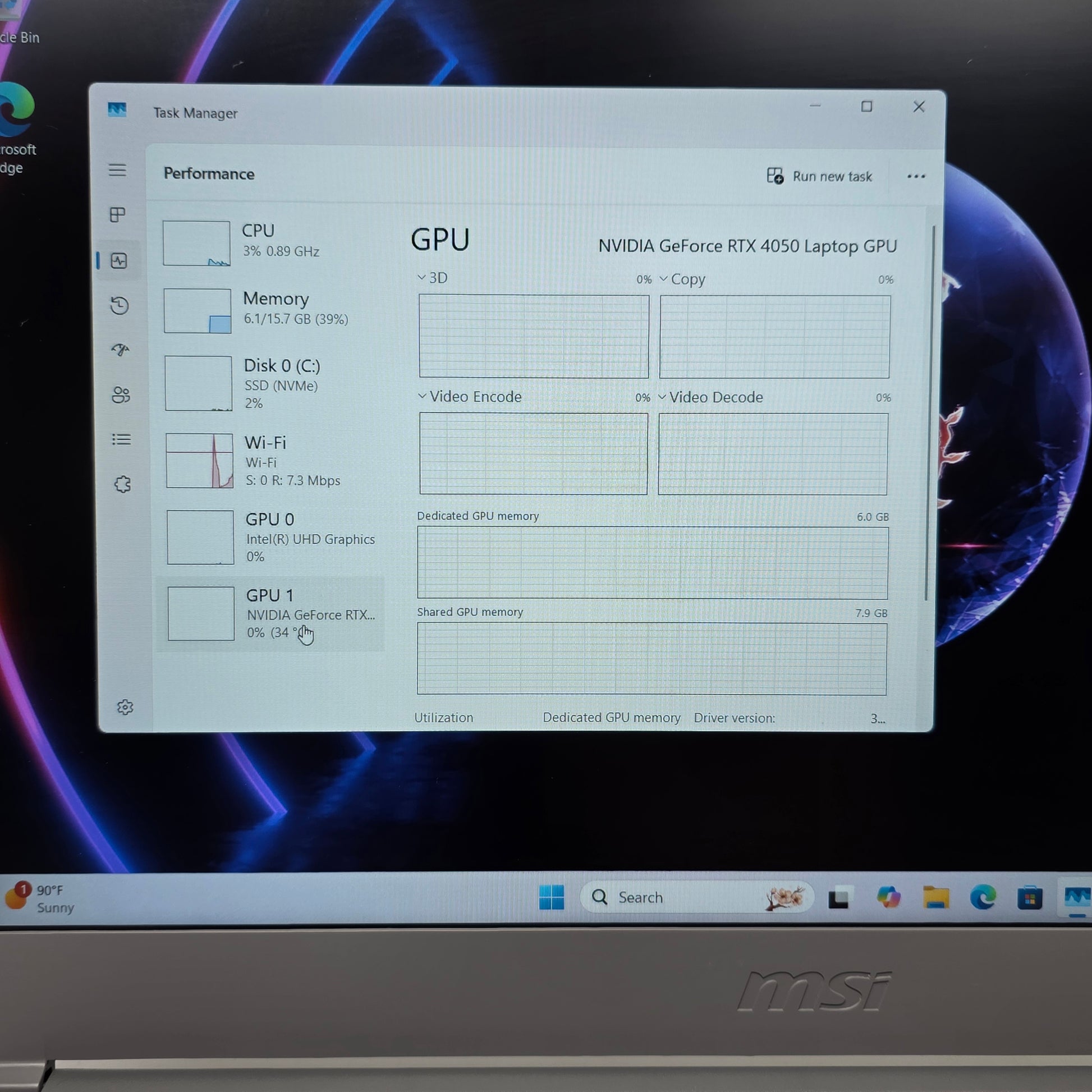Open the Users page icon
This screenshot has height=1092, width=1092.
click(121, 394)
